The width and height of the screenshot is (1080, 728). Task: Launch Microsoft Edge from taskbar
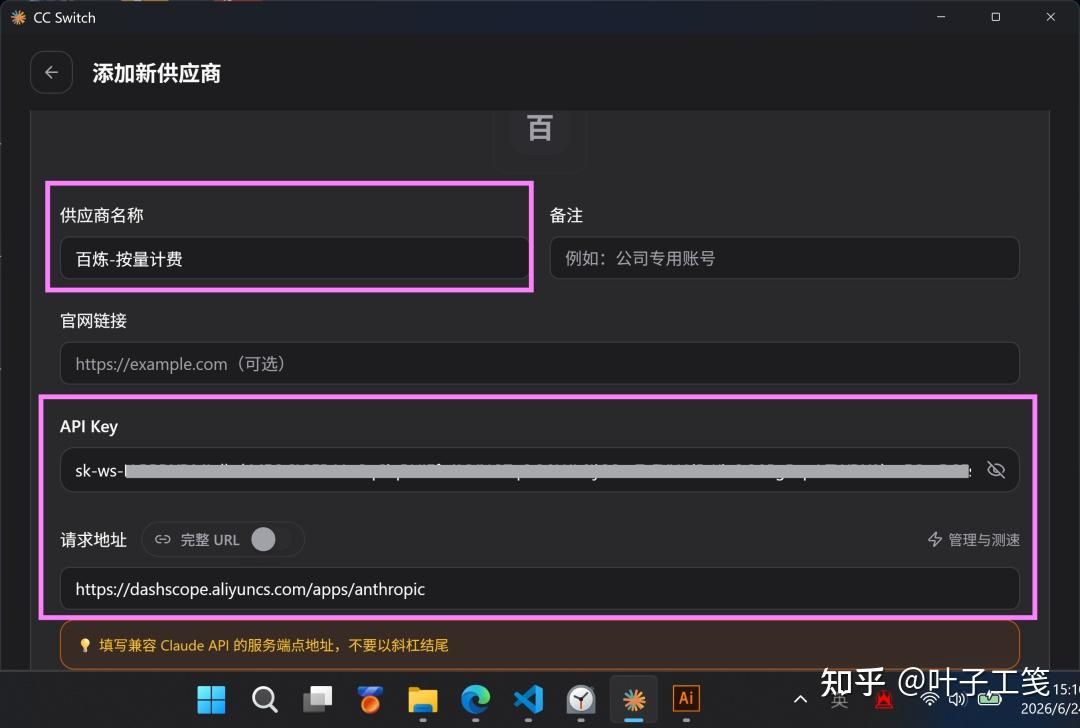tap(475, 700)
